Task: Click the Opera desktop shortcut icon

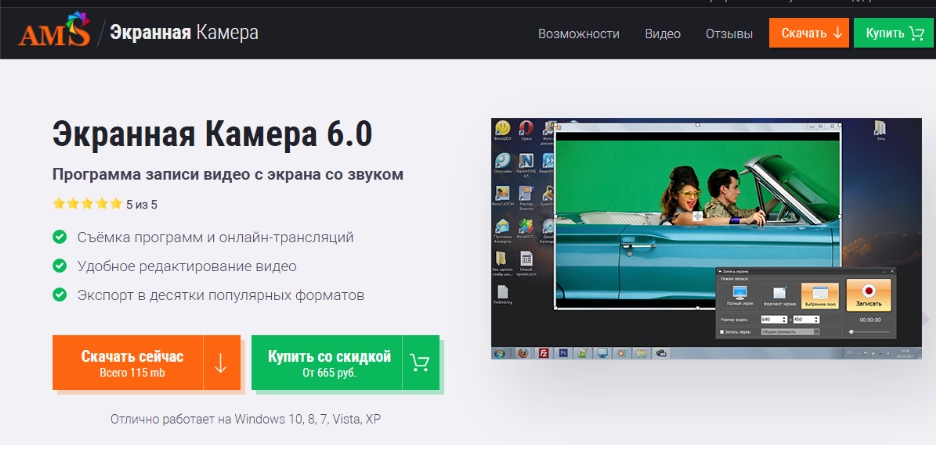Action: [x=526, y=129]
